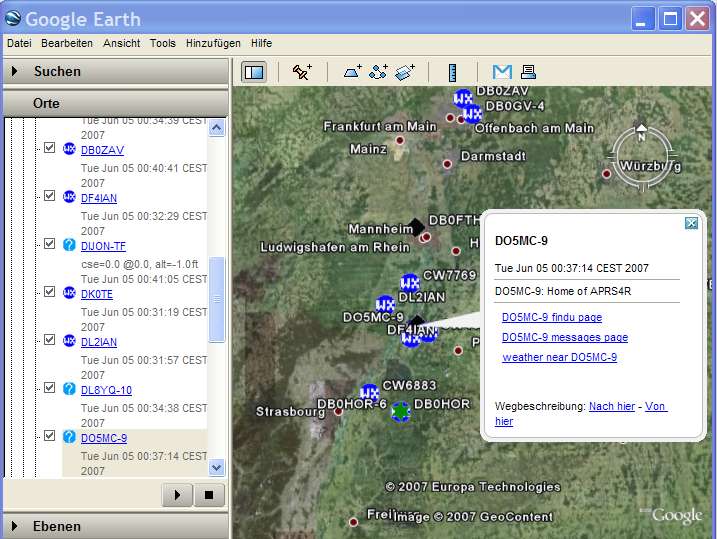Open the Bearbeiten menu

[x=67, y=43]
